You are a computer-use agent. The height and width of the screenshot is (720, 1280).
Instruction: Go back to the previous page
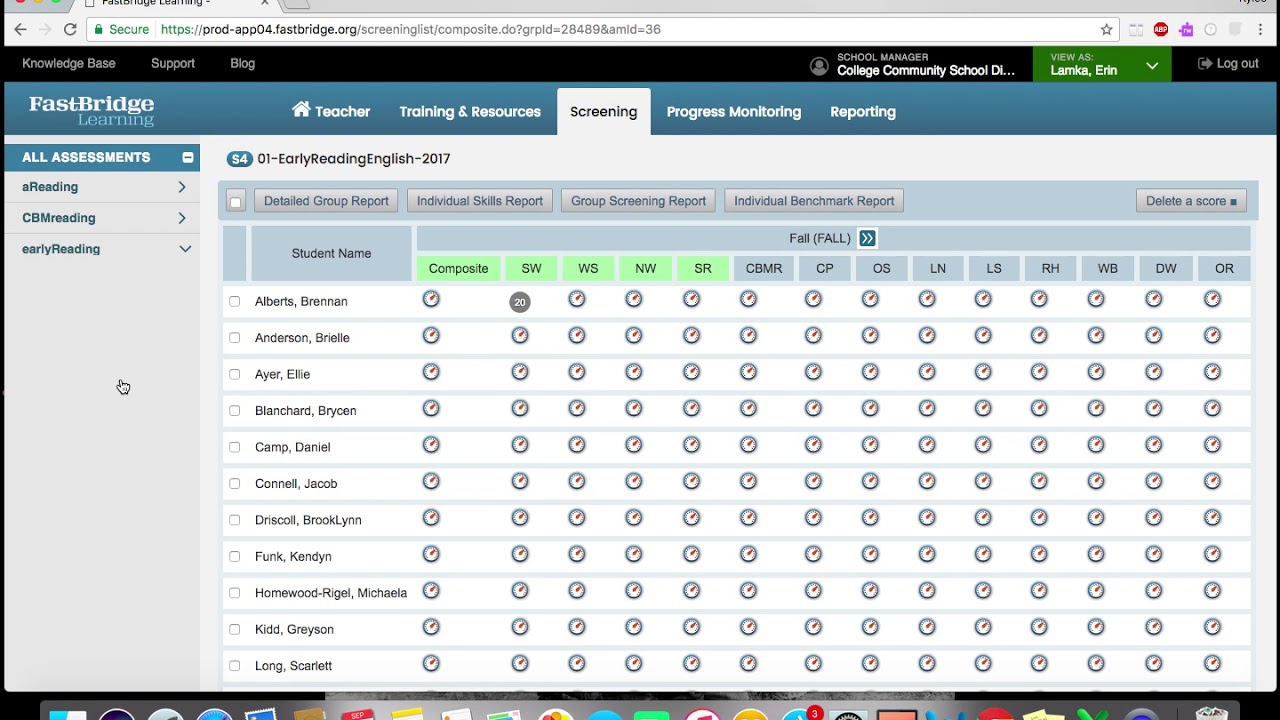click(20, 29)
